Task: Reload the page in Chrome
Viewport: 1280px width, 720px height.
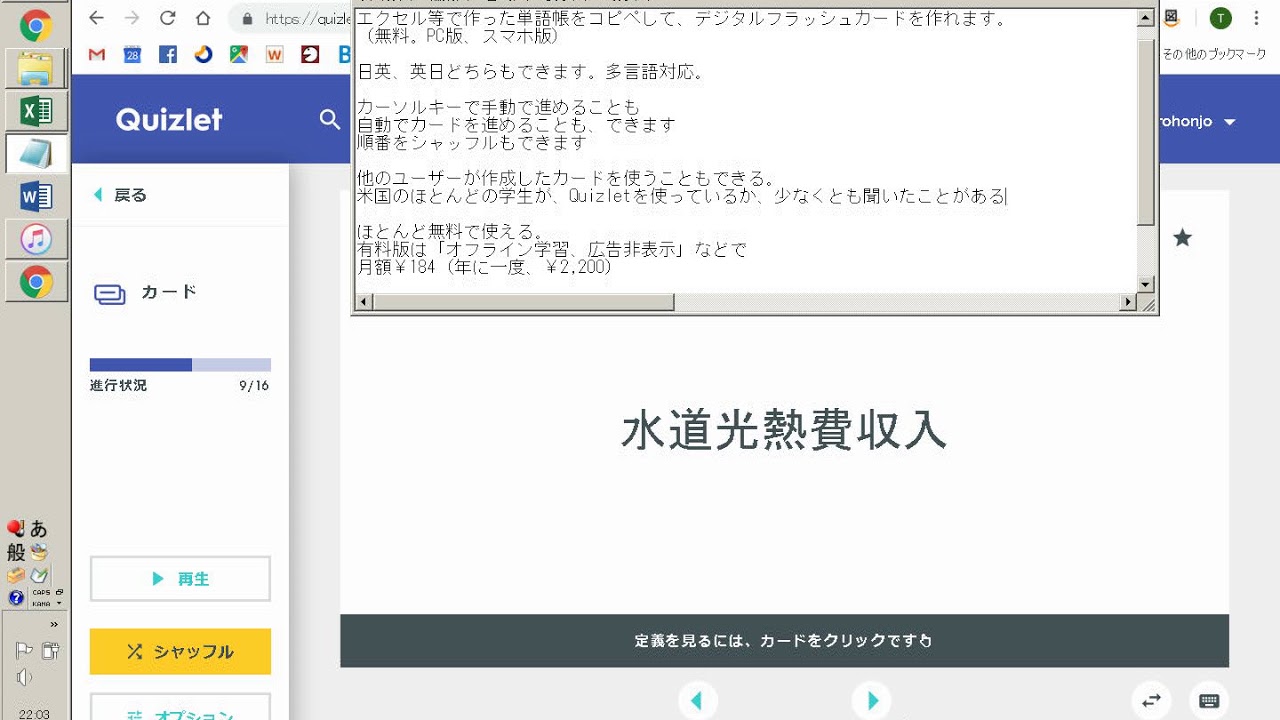Action: 168,18
